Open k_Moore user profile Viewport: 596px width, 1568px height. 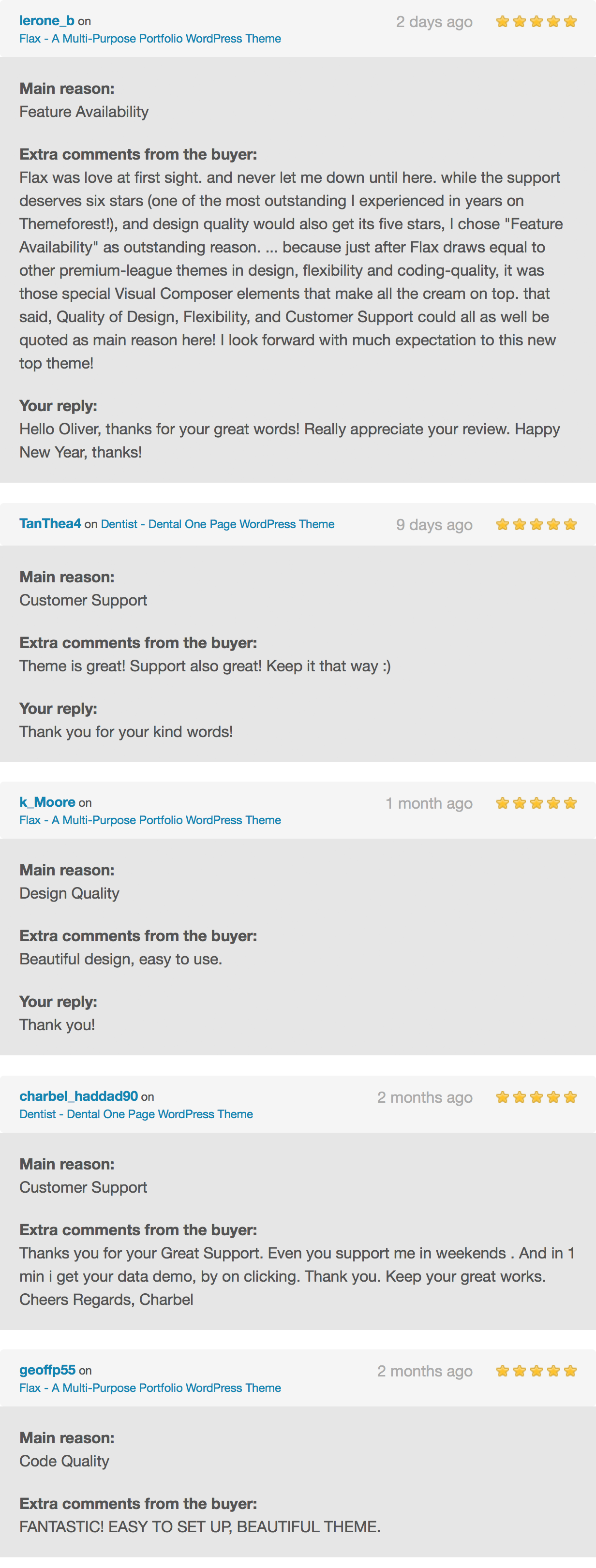coord(47,802)
